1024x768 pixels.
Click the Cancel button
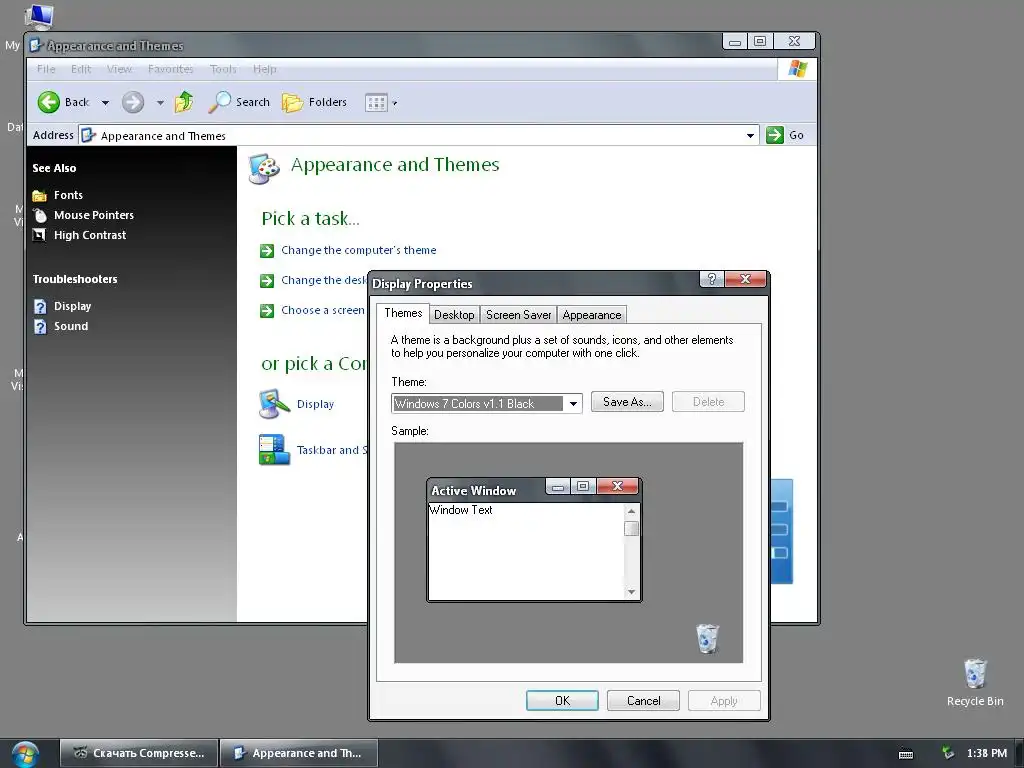point(643,701)
